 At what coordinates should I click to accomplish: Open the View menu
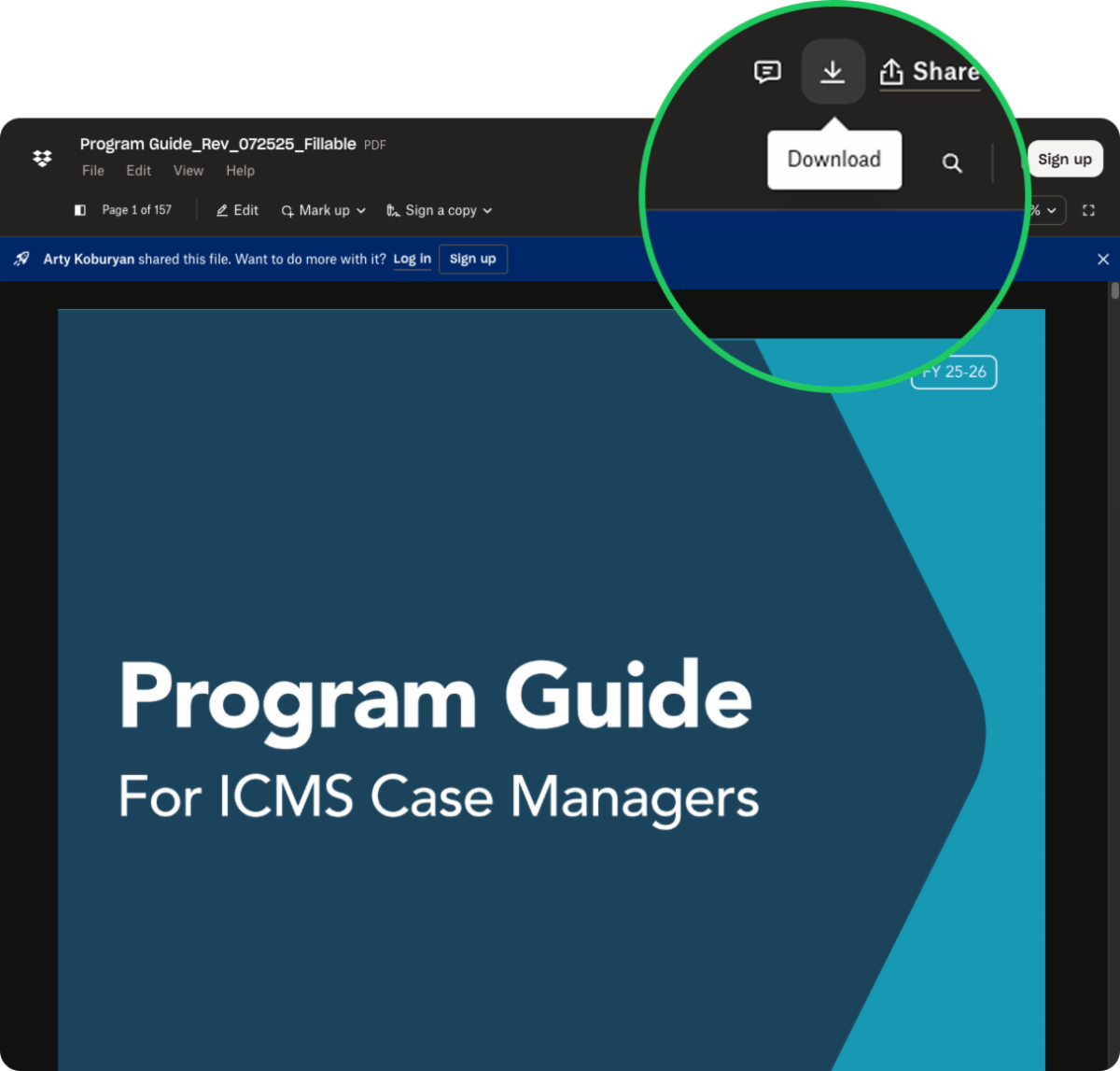188,170
